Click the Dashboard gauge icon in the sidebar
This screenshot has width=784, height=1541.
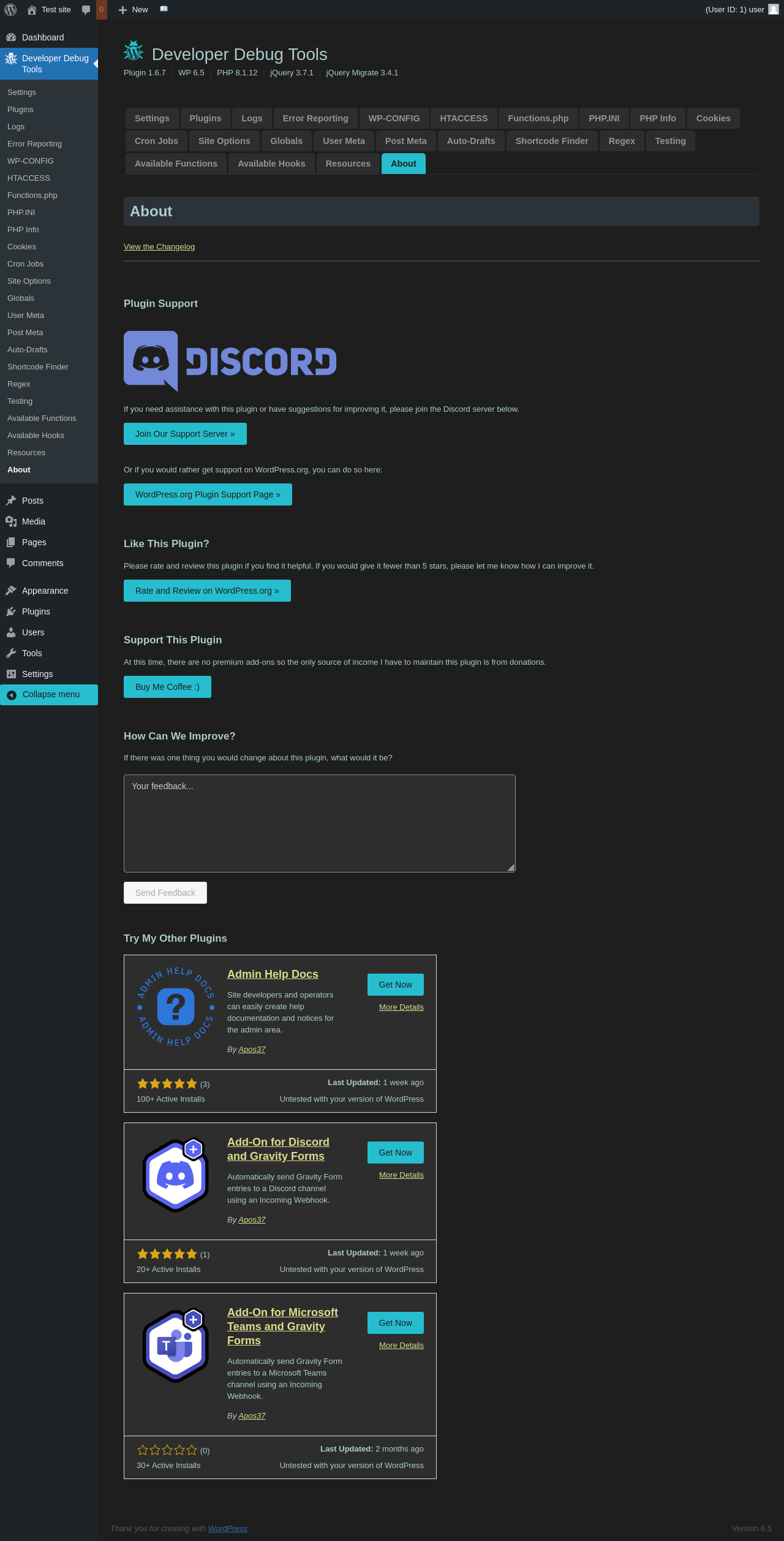pos(11,37)
